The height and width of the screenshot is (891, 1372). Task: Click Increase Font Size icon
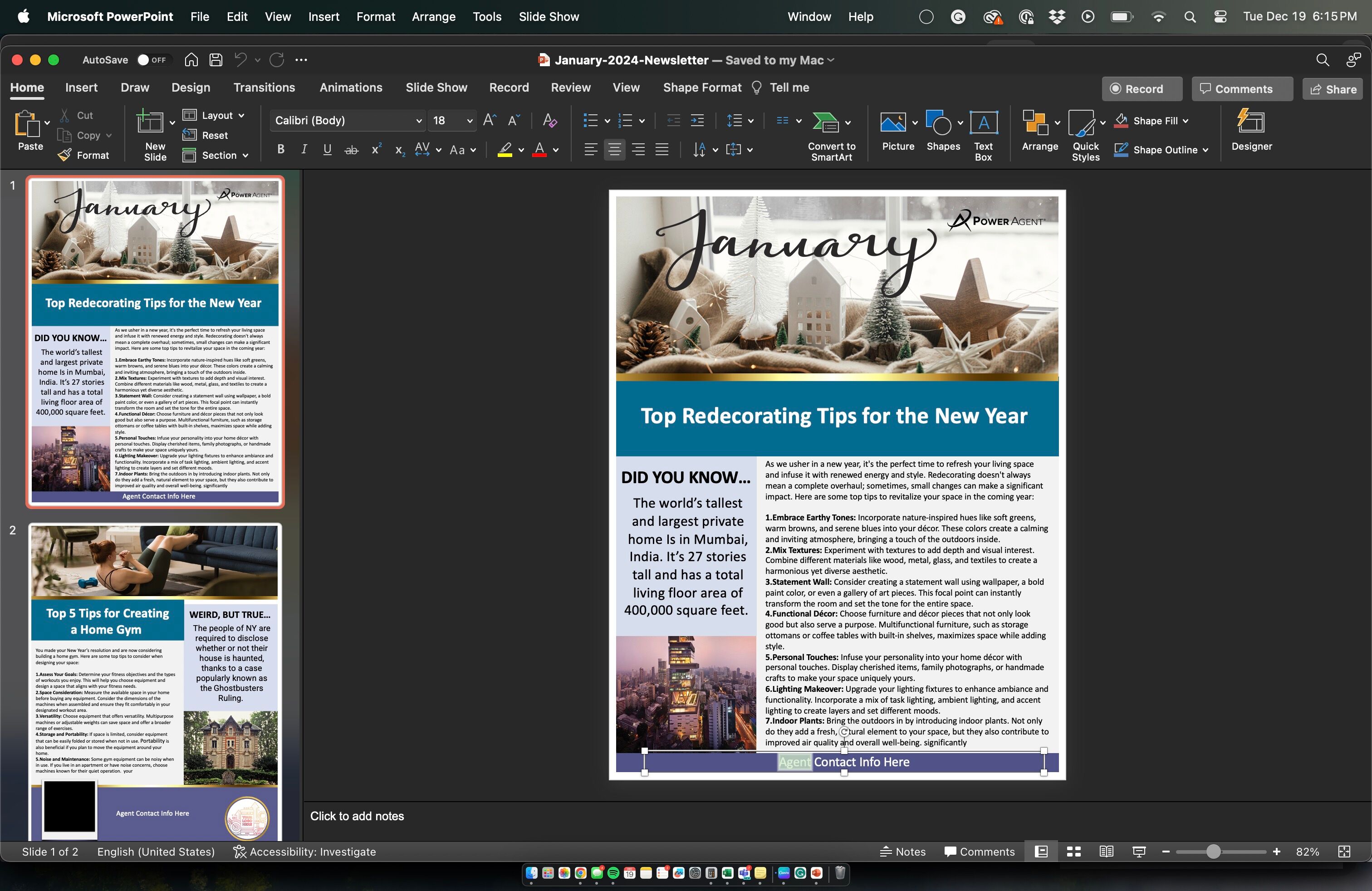(x=490, y=121)
